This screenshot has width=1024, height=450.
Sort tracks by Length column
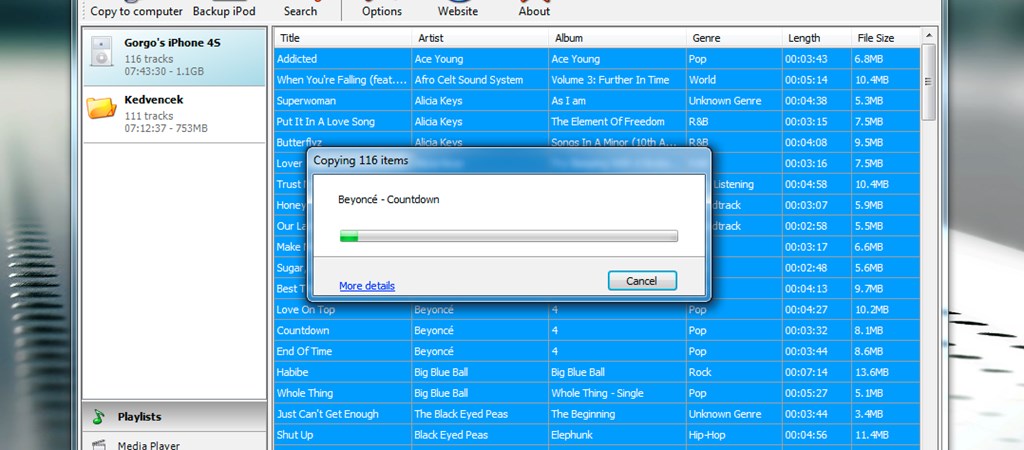click(x=816, y=38)
